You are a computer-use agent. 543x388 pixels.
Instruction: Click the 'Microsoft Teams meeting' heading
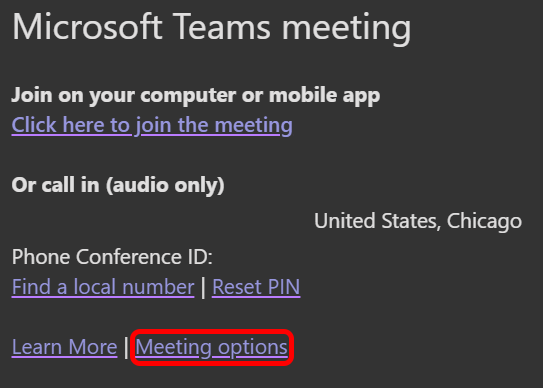point(212,28)
